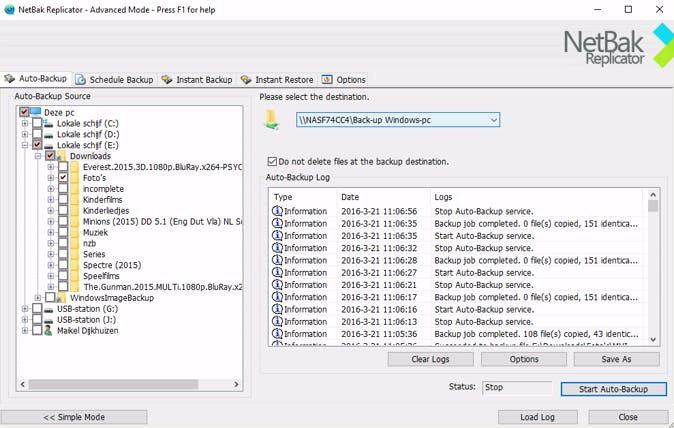
Task: Click the NetBak Replicator title bar icon
Action: point(9,9)
